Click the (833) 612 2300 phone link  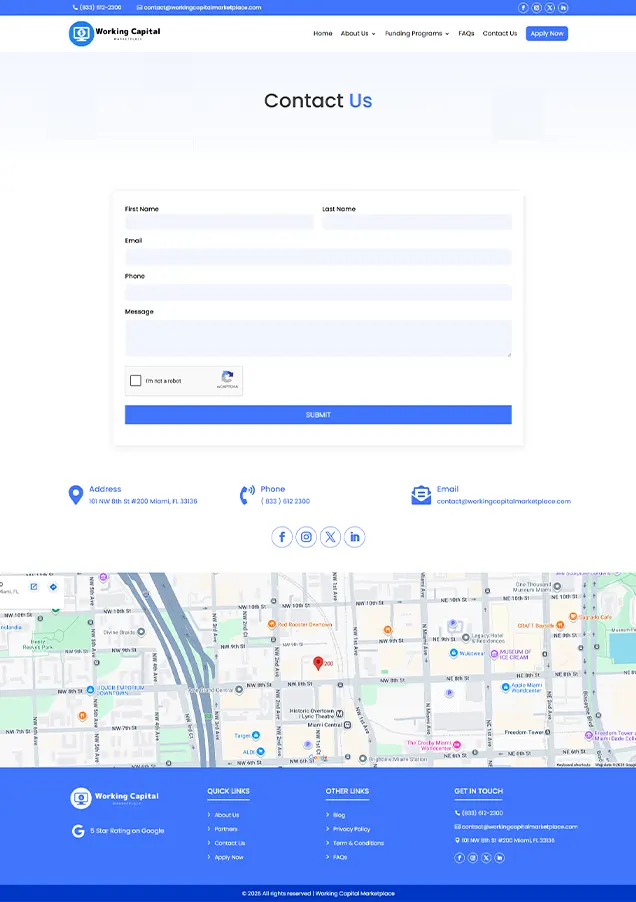tap(285, 501)
